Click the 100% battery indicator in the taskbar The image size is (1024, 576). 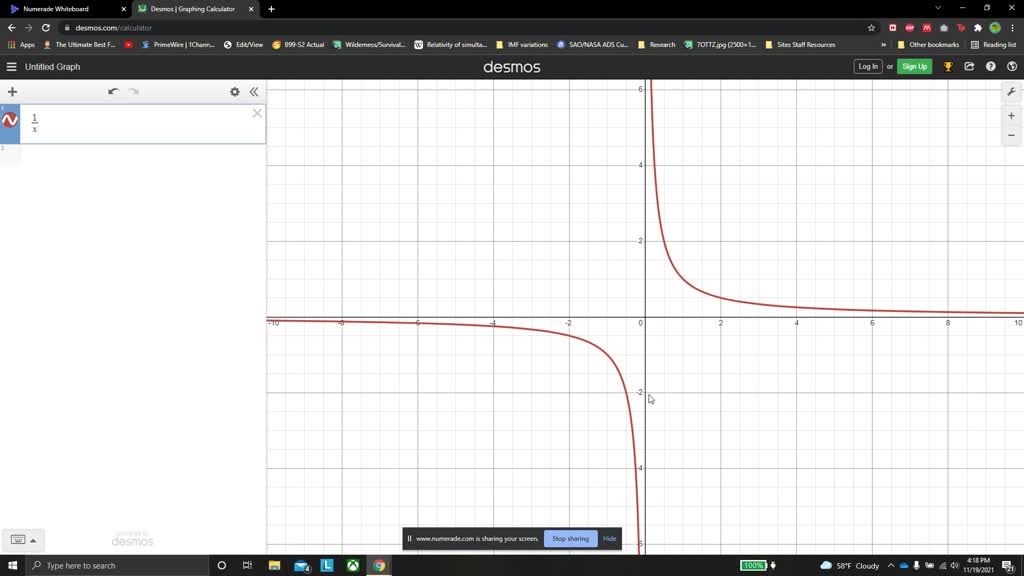tap(755, 565)
